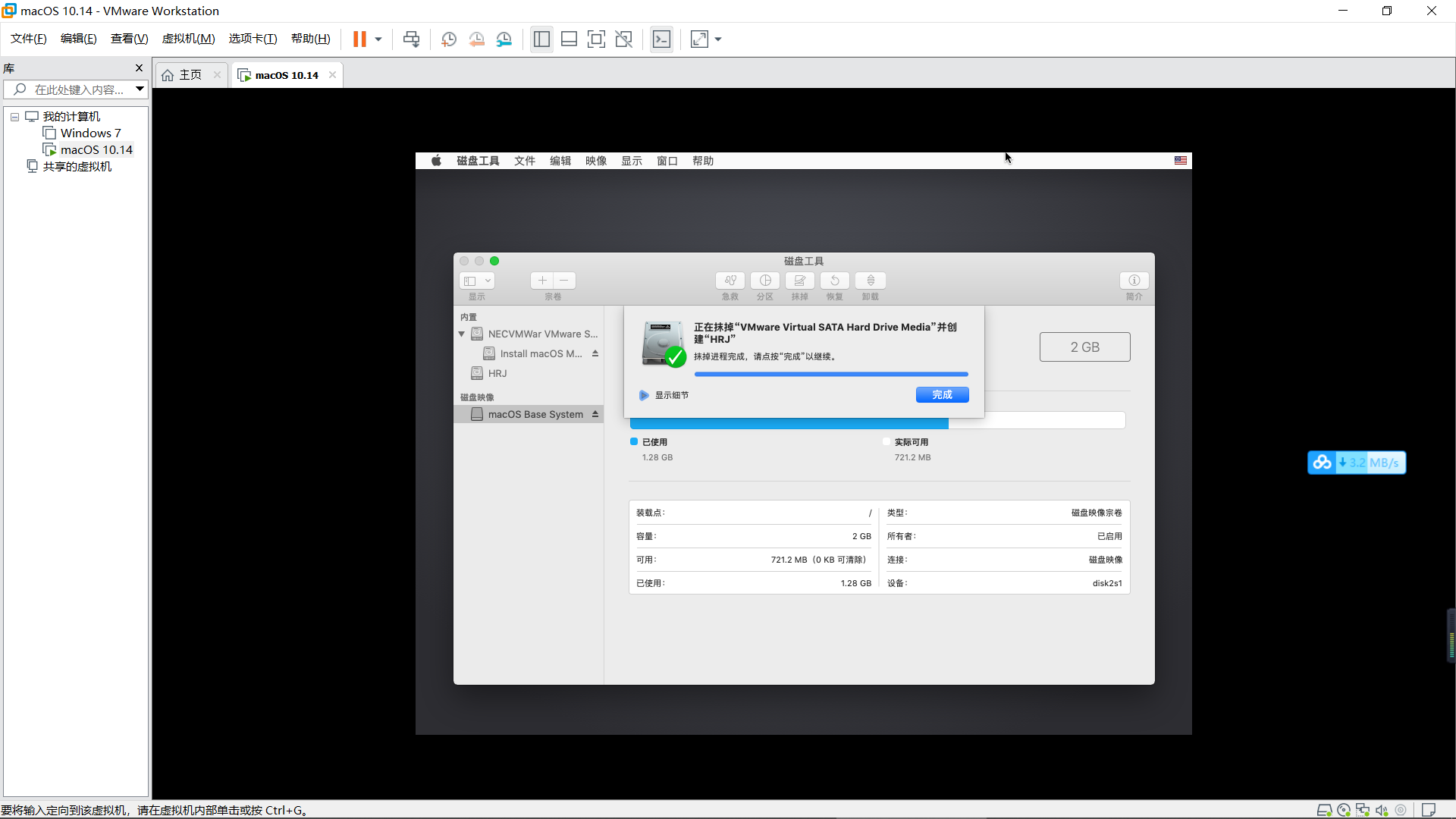Select the HRJ volume in sidebar

[x=497, y=373]
